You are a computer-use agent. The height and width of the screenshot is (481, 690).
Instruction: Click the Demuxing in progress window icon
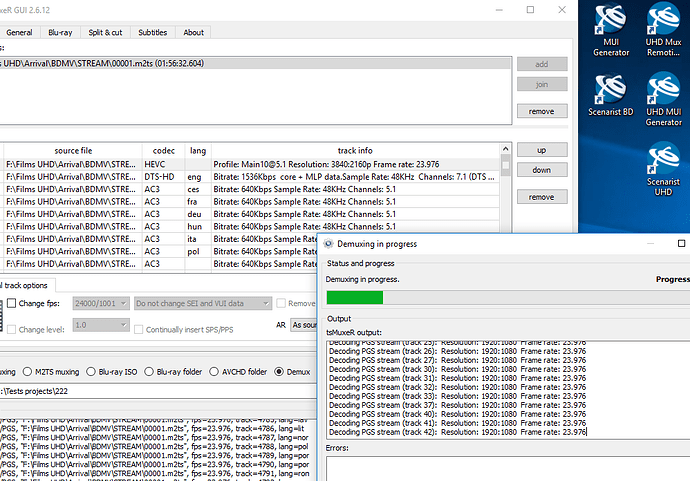(x=328, y=244)
